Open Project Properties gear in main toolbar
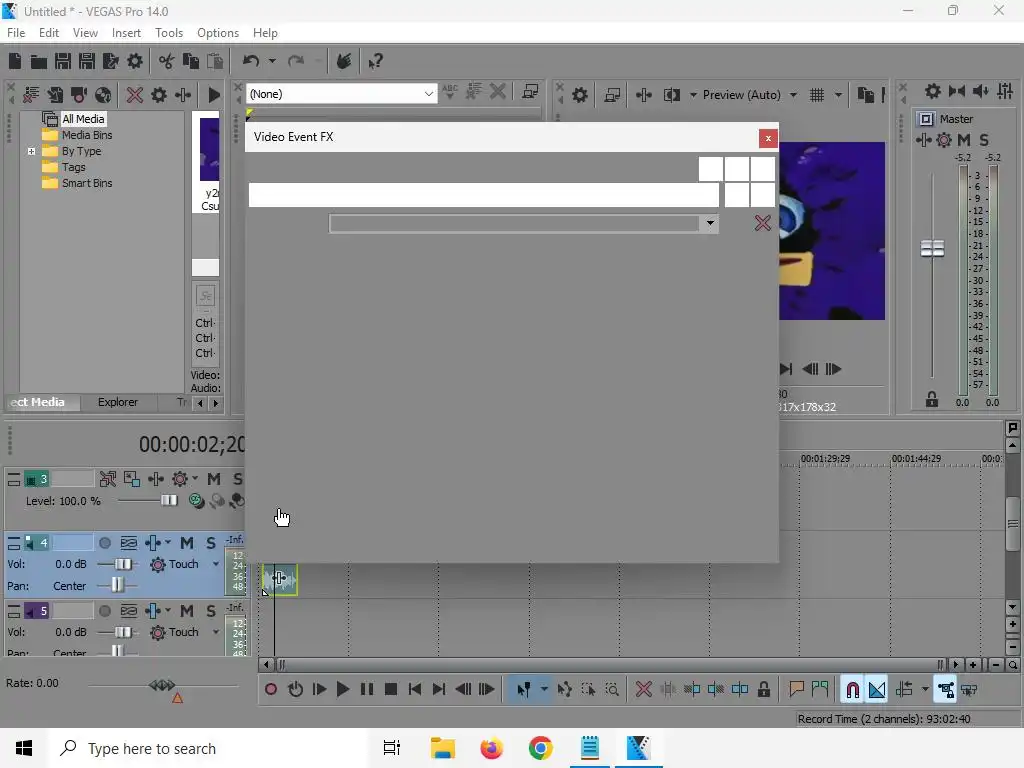Screen dimensions: 1024x768 pyautogui.click(x=135, y=61)
